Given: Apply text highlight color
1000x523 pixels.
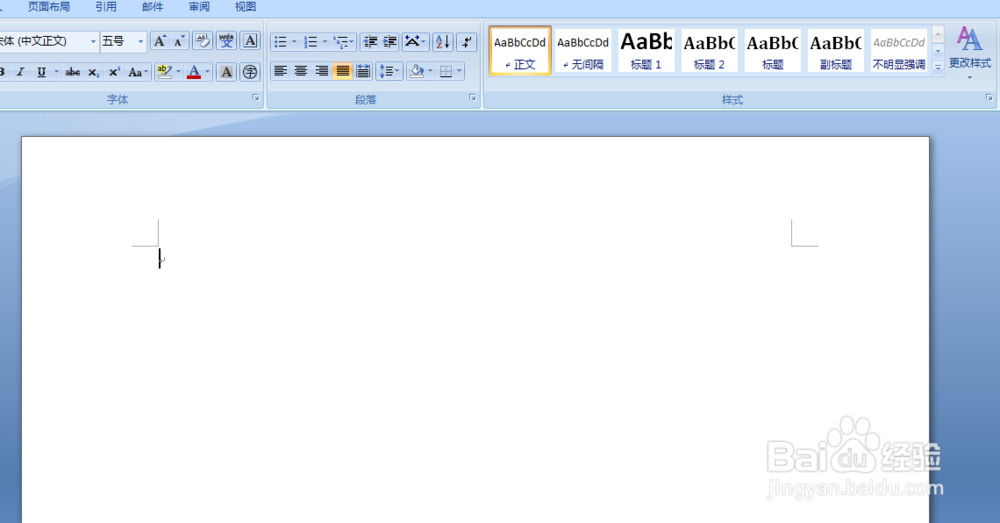Looking at the screenshot, I should pyautogui.click(x=165, y=71).
